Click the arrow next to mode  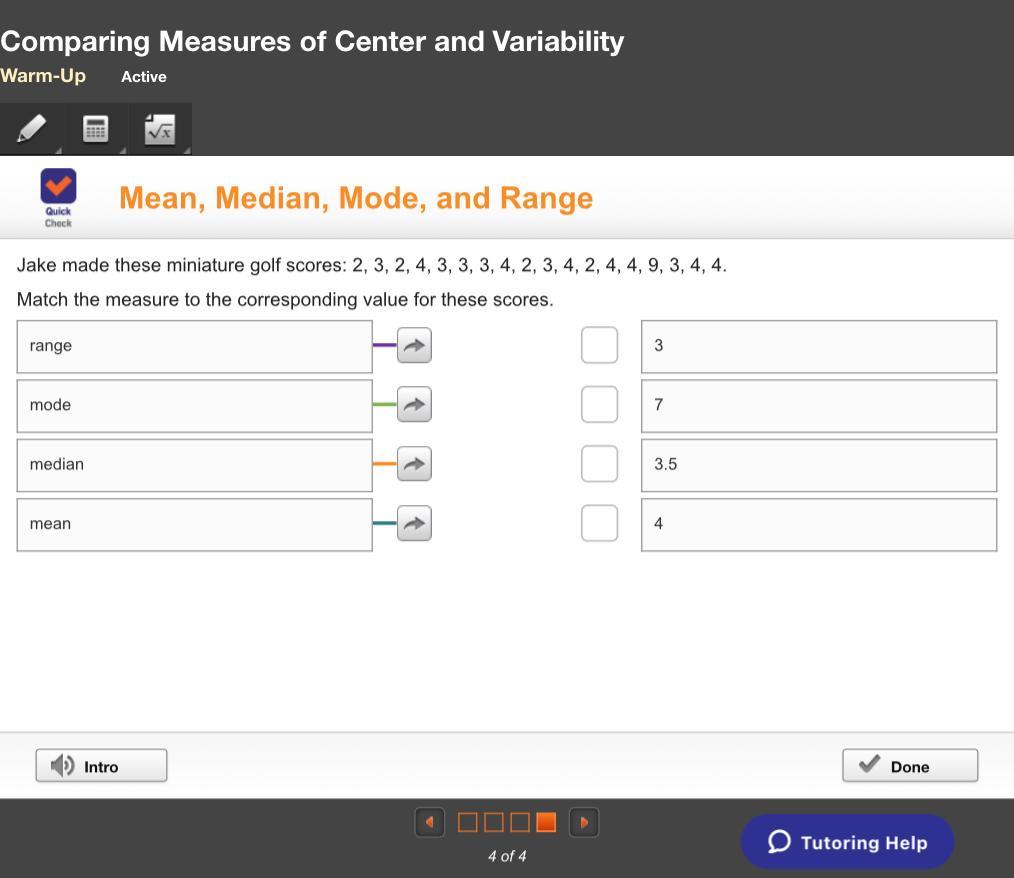point(414,405)
